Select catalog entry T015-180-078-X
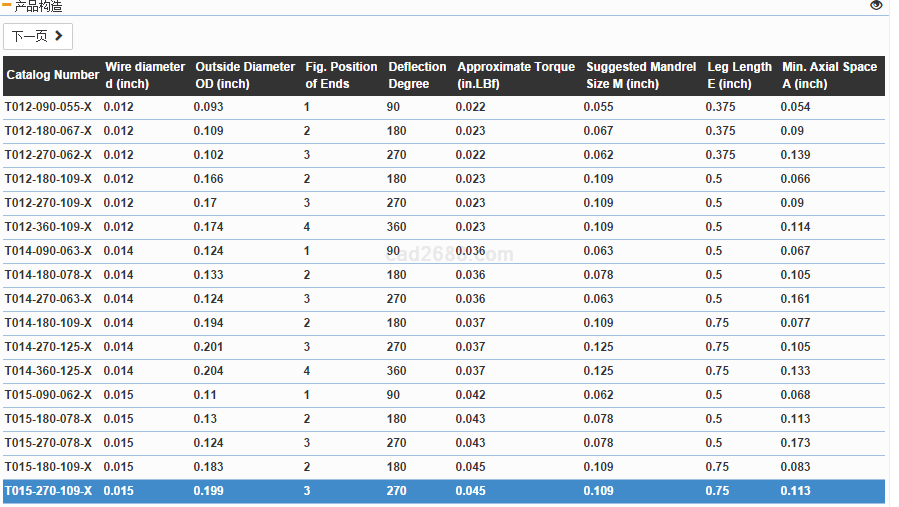The height and width of the screenshot is (507, 899). [48, 419]
